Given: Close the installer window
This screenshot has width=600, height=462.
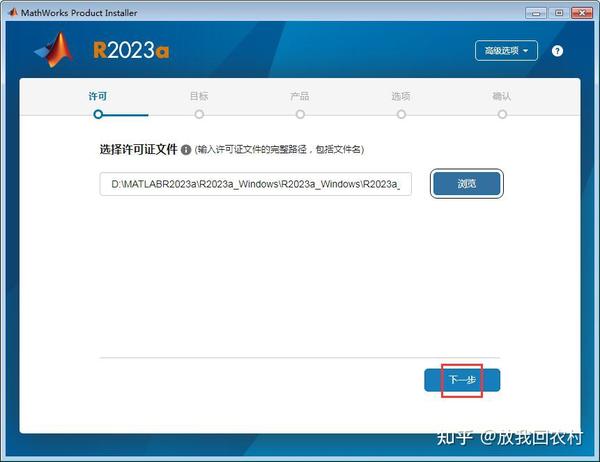Looking at the screenshot, I should tap(582, 13).
